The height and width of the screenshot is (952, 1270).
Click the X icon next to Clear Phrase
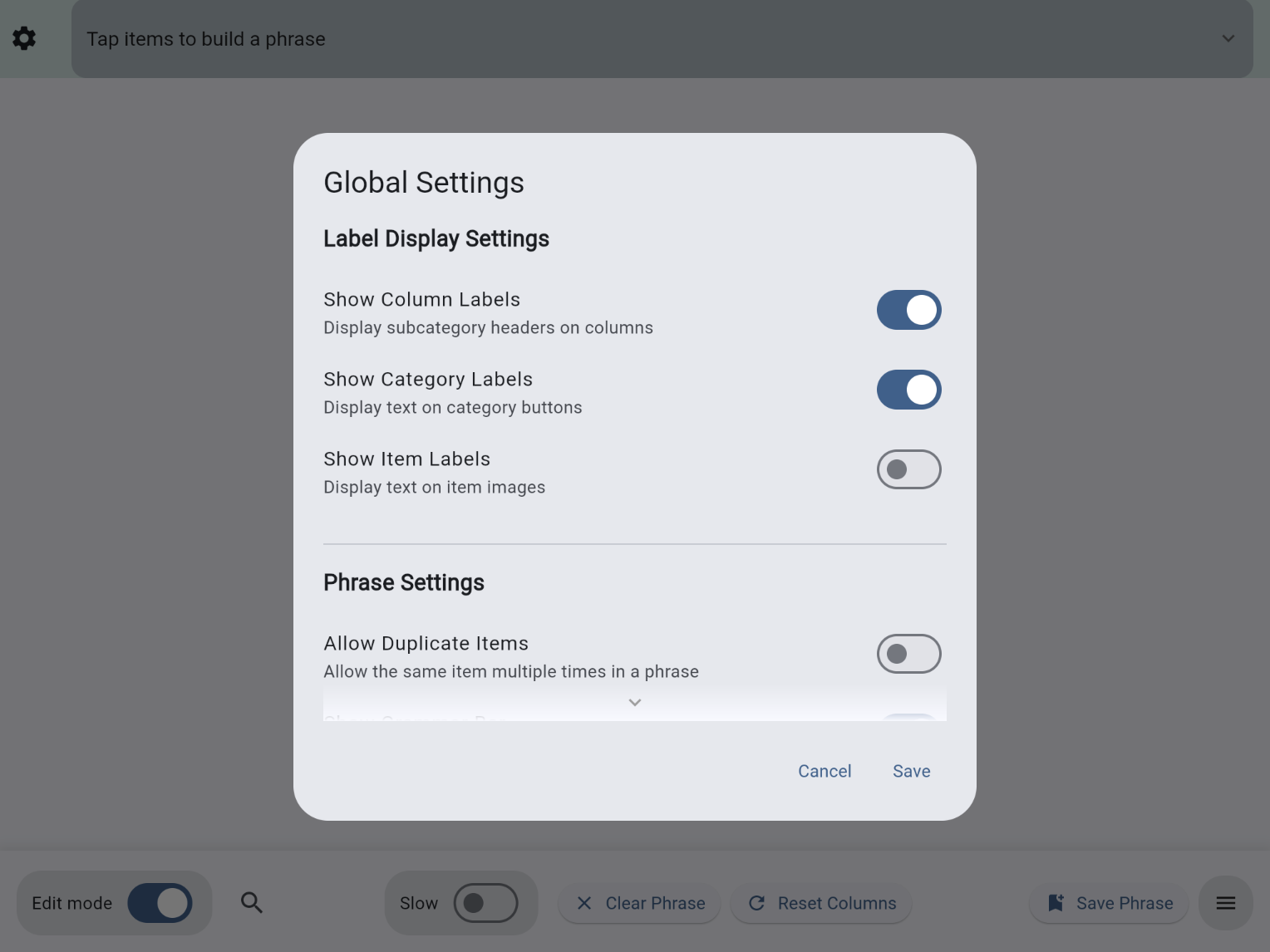tap(584, 903)
